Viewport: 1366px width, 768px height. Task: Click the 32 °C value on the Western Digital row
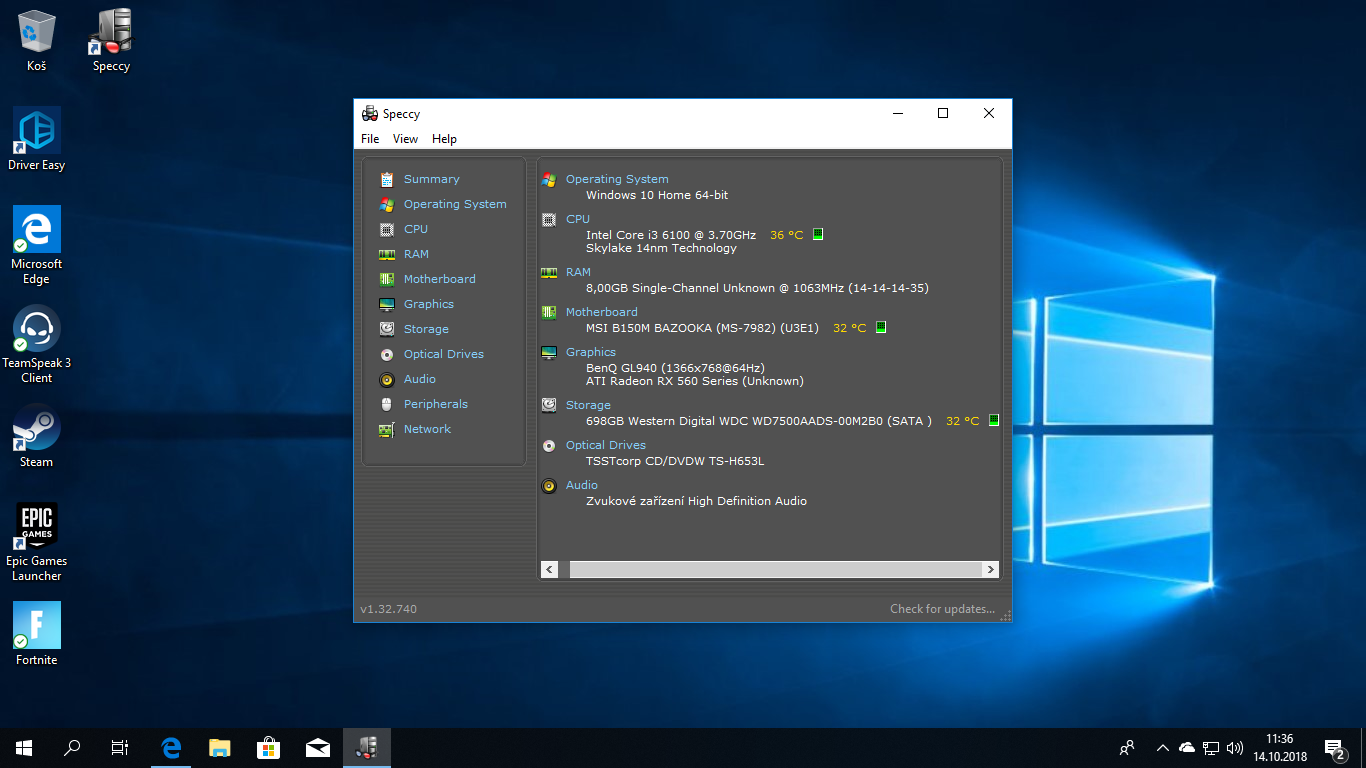tap(963, 421)
